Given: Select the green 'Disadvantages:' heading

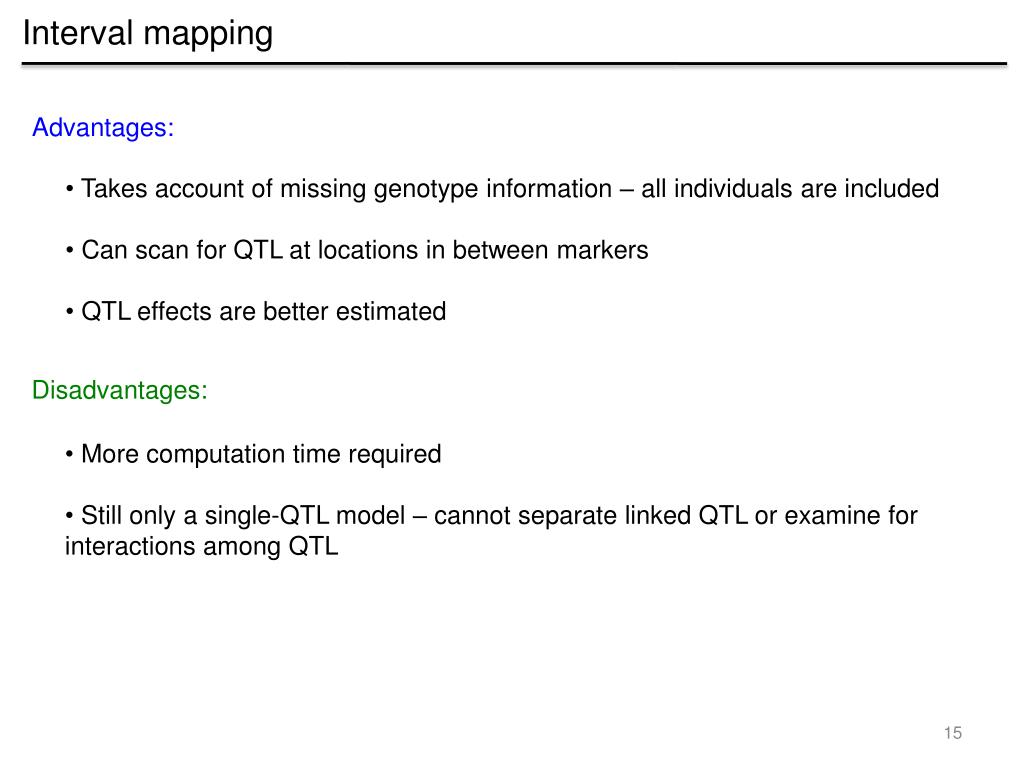Looking at the screenshot, I should click(x=120, y=391).
